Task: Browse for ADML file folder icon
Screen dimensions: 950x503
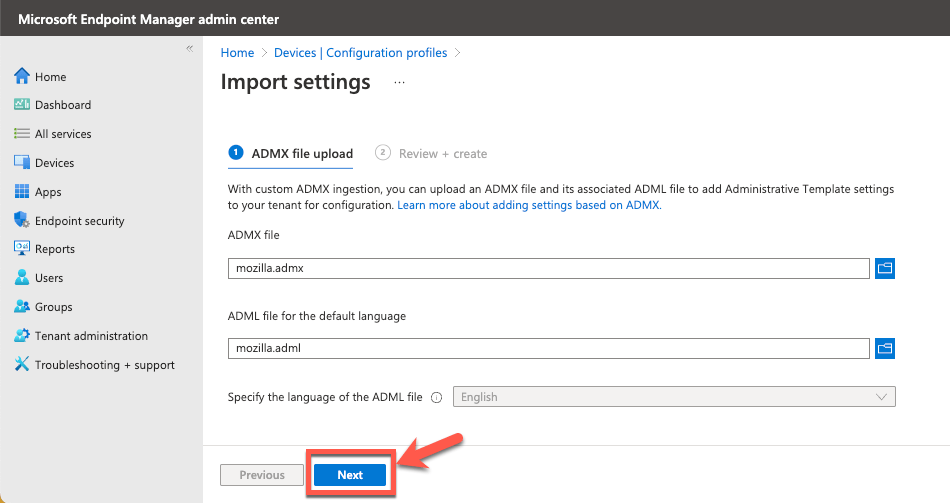Action: click(x=884, y=348)
